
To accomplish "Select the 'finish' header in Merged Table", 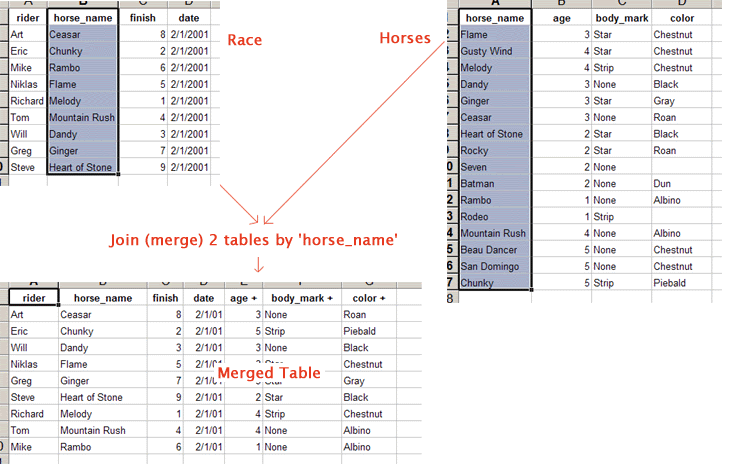I will 165,298.
